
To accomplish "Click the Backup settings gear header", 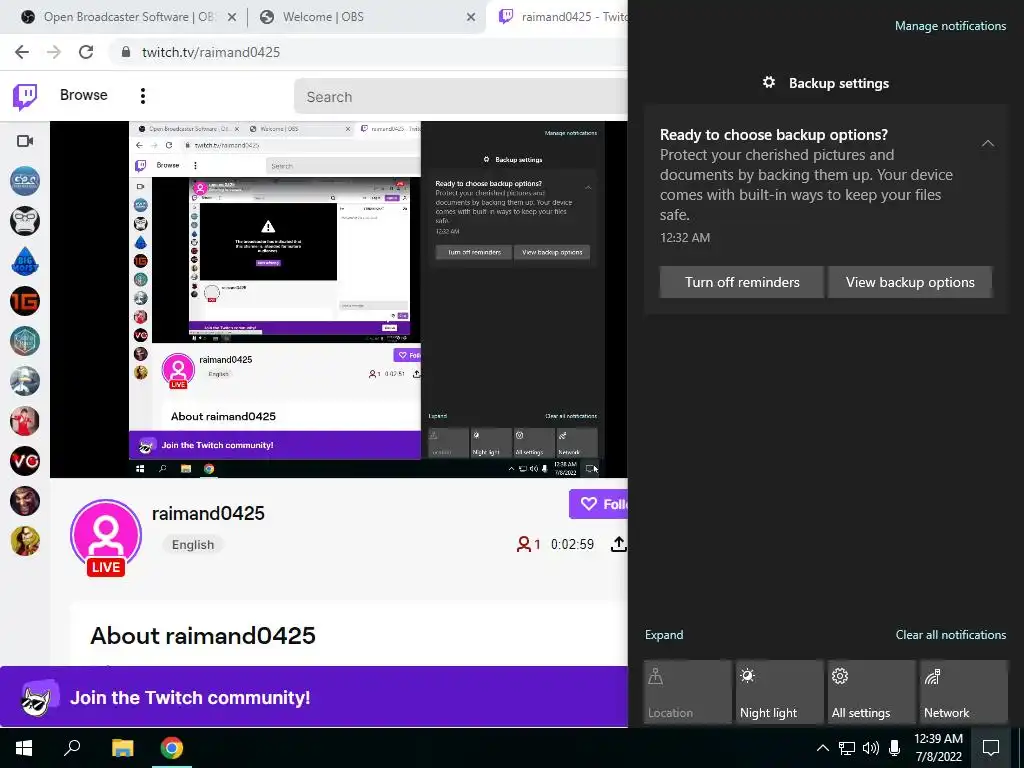I will coord(825,83).
